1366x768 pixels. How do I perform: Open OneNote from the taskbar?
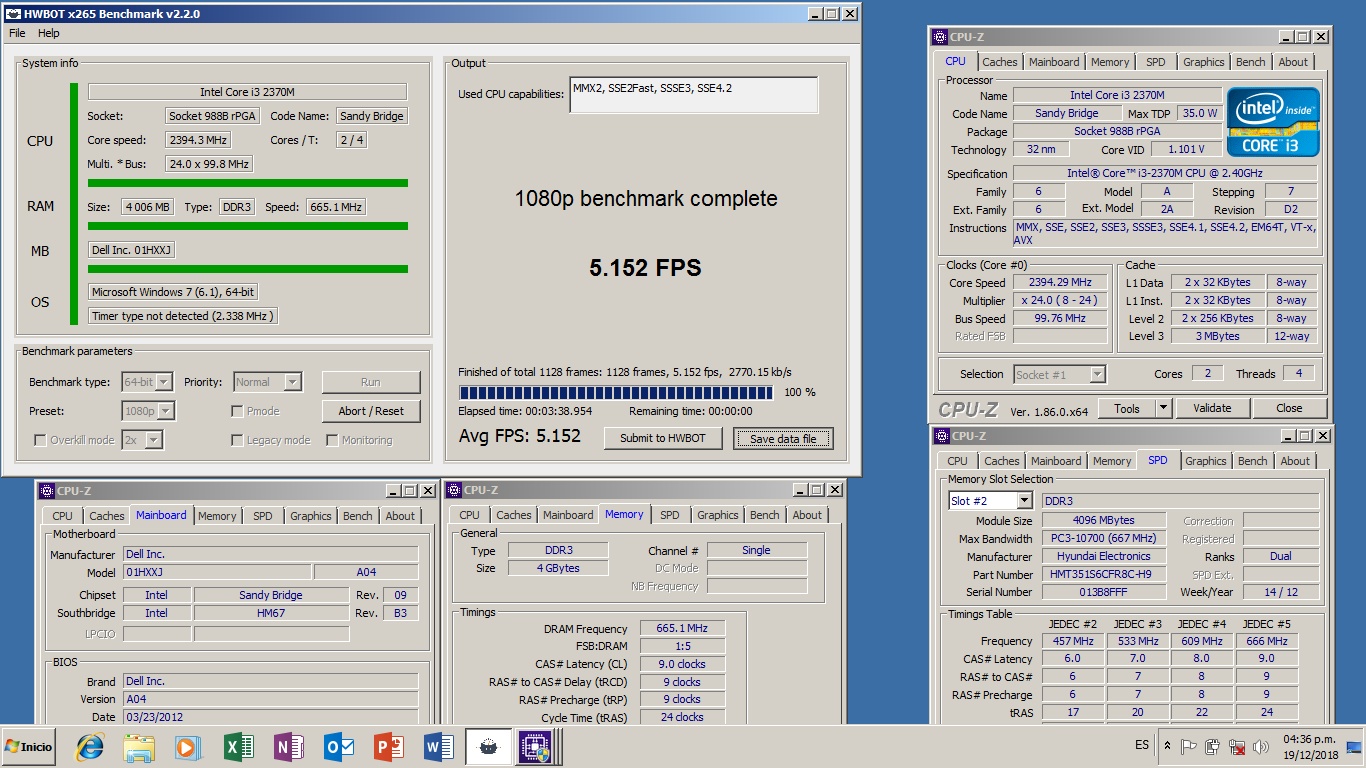pos(289,746)
